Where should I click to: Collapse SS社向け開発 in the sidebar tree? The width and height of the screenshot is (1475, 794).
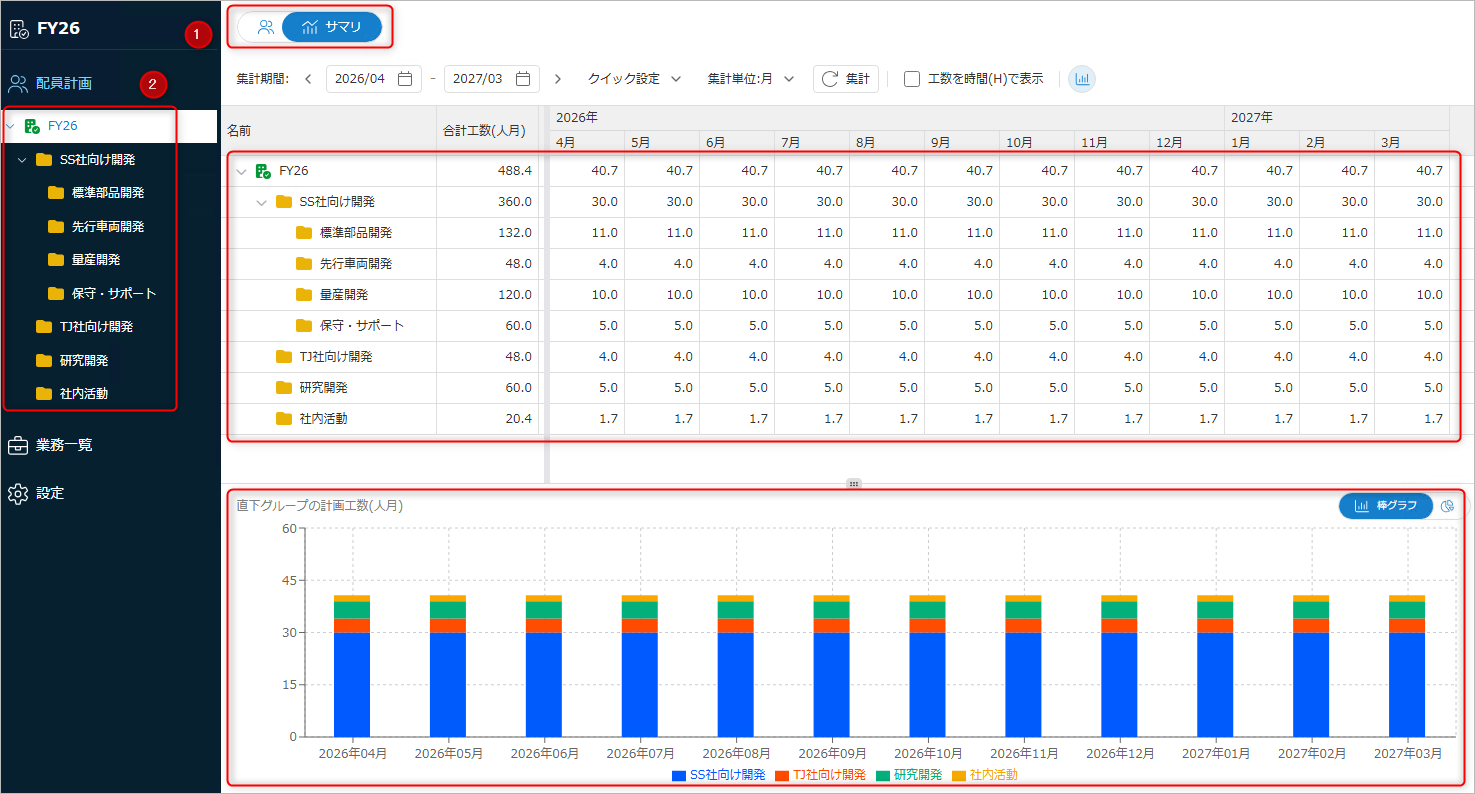pos(22,160)
